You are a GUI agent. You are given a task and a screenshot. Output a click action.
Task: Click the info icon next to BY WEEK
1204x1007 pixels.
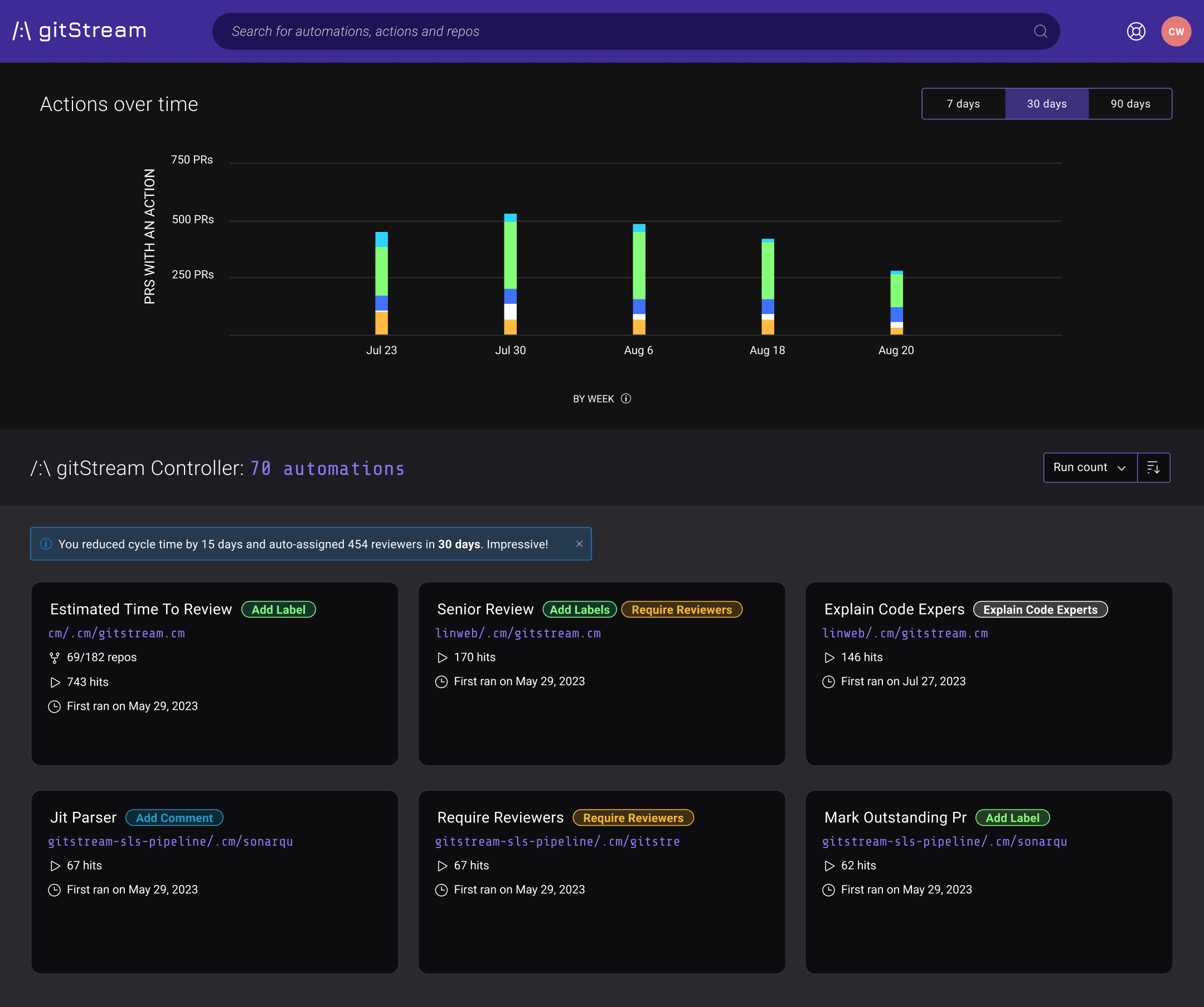pyautogui.click(x=626, y=399)
